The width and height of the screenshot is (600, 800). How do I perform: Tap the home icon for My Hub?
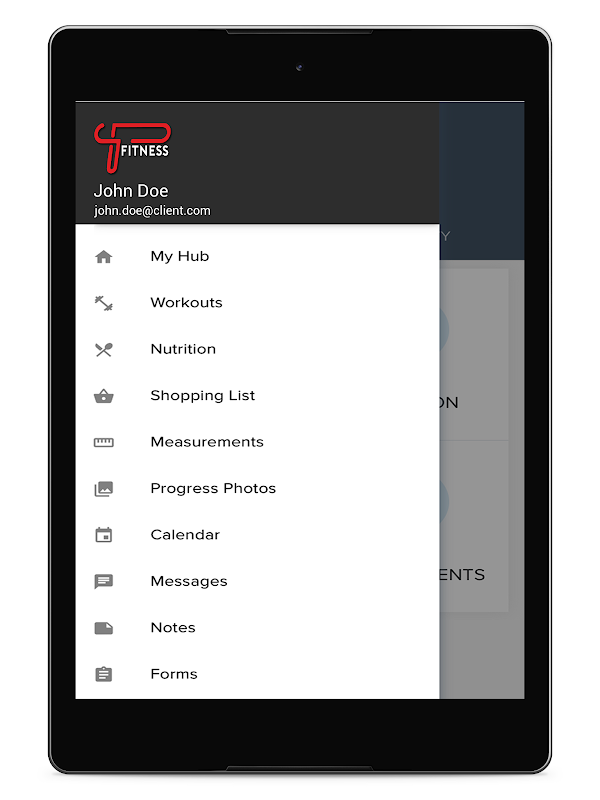point(104,257)
